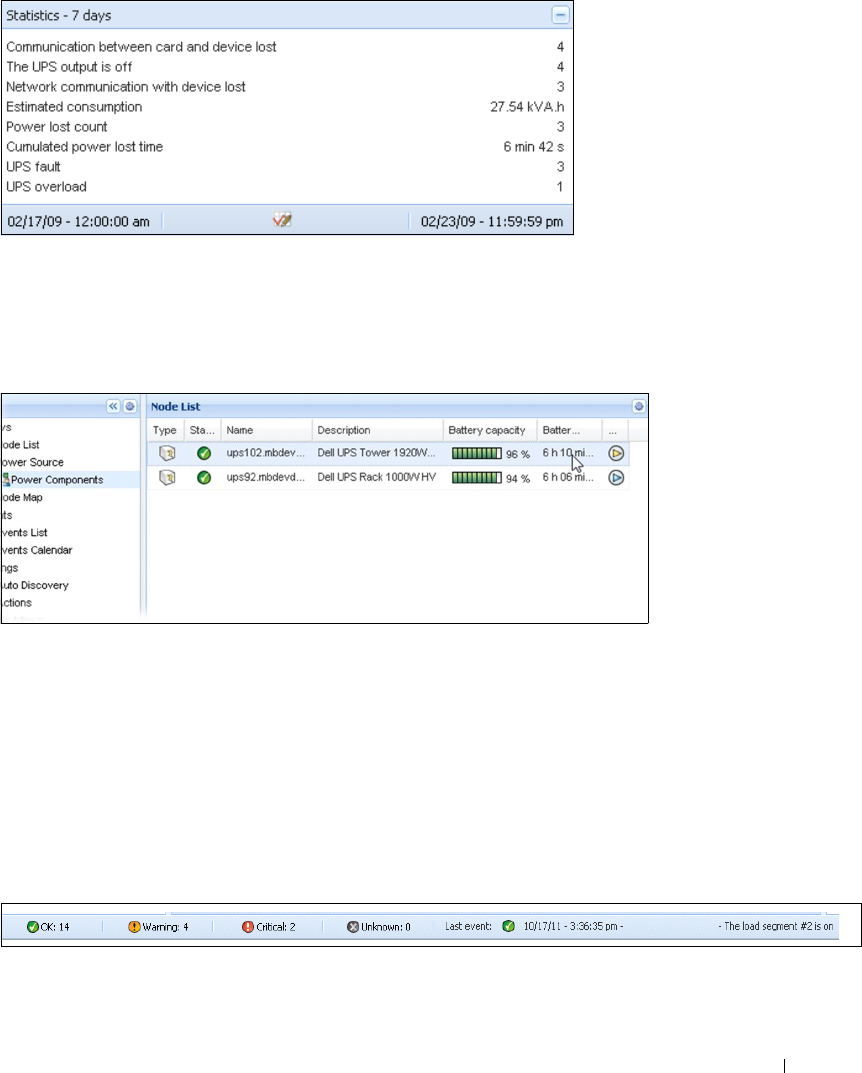Click the 'UPS fault' statistic row
862x1073 pixels.
click(x=287, y=167)
